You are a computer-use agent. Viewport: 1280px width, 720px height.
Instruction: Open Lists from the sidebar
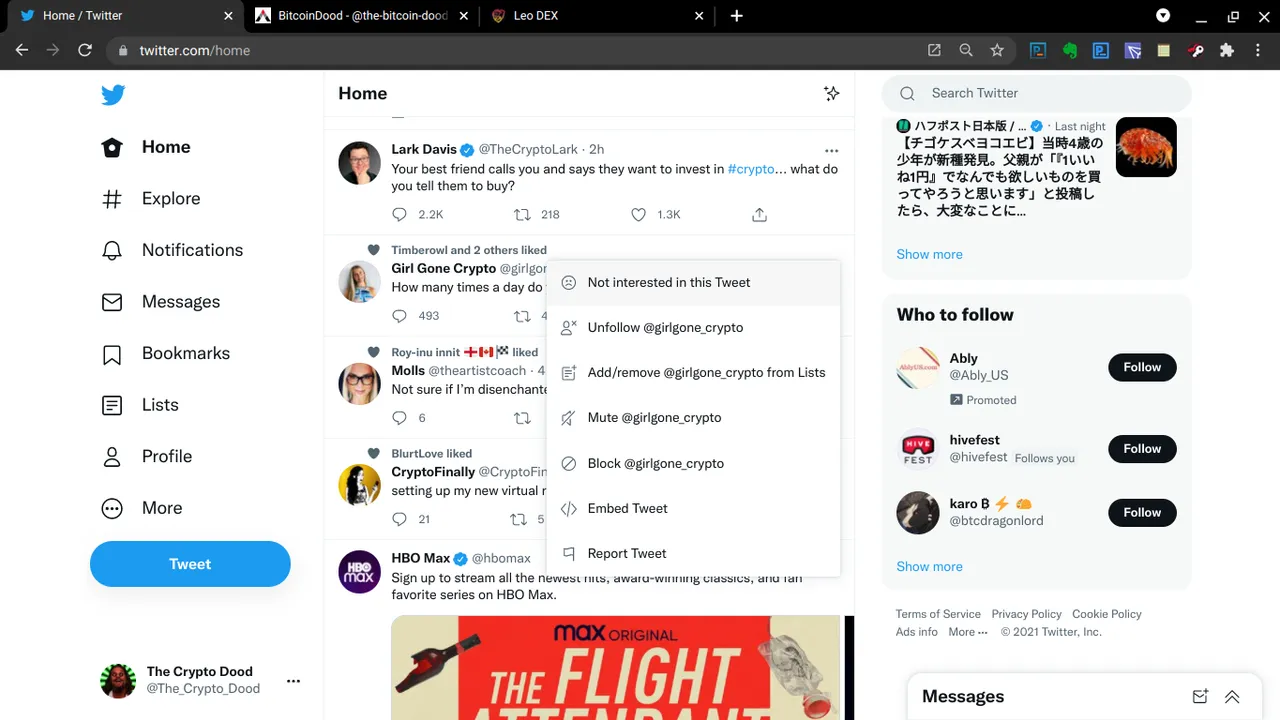(x=140, y=405)
